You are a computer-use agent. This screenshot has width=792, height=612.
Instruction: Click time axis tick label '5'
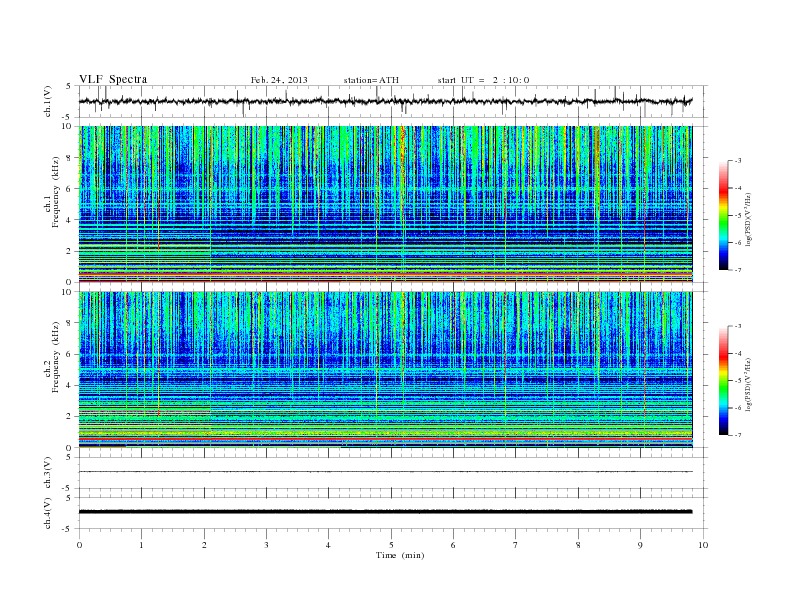391,545
